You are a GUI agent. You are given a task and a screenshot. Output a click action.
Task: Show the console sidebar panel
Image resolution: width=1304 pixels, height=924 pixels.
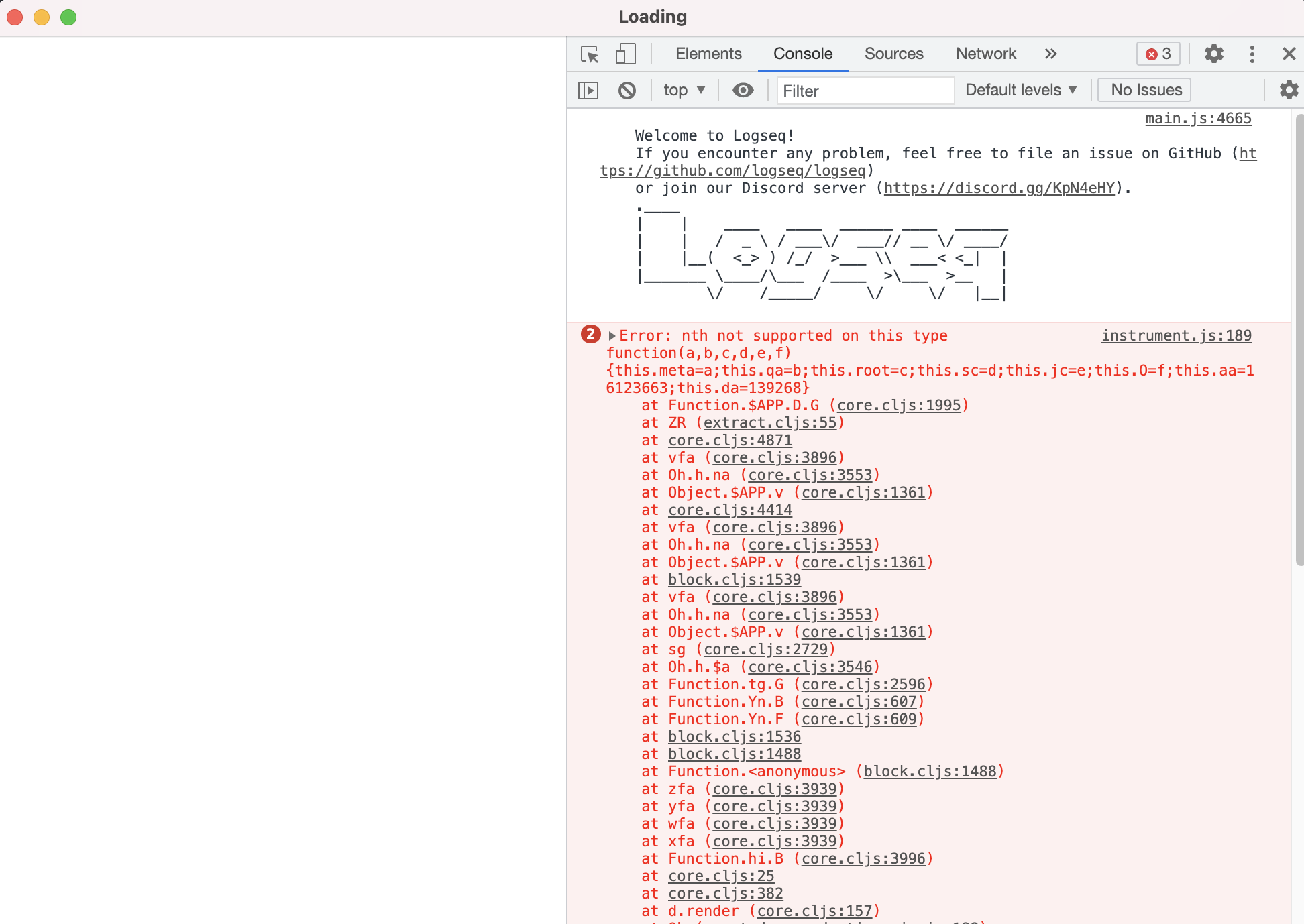tap(588, 90)
